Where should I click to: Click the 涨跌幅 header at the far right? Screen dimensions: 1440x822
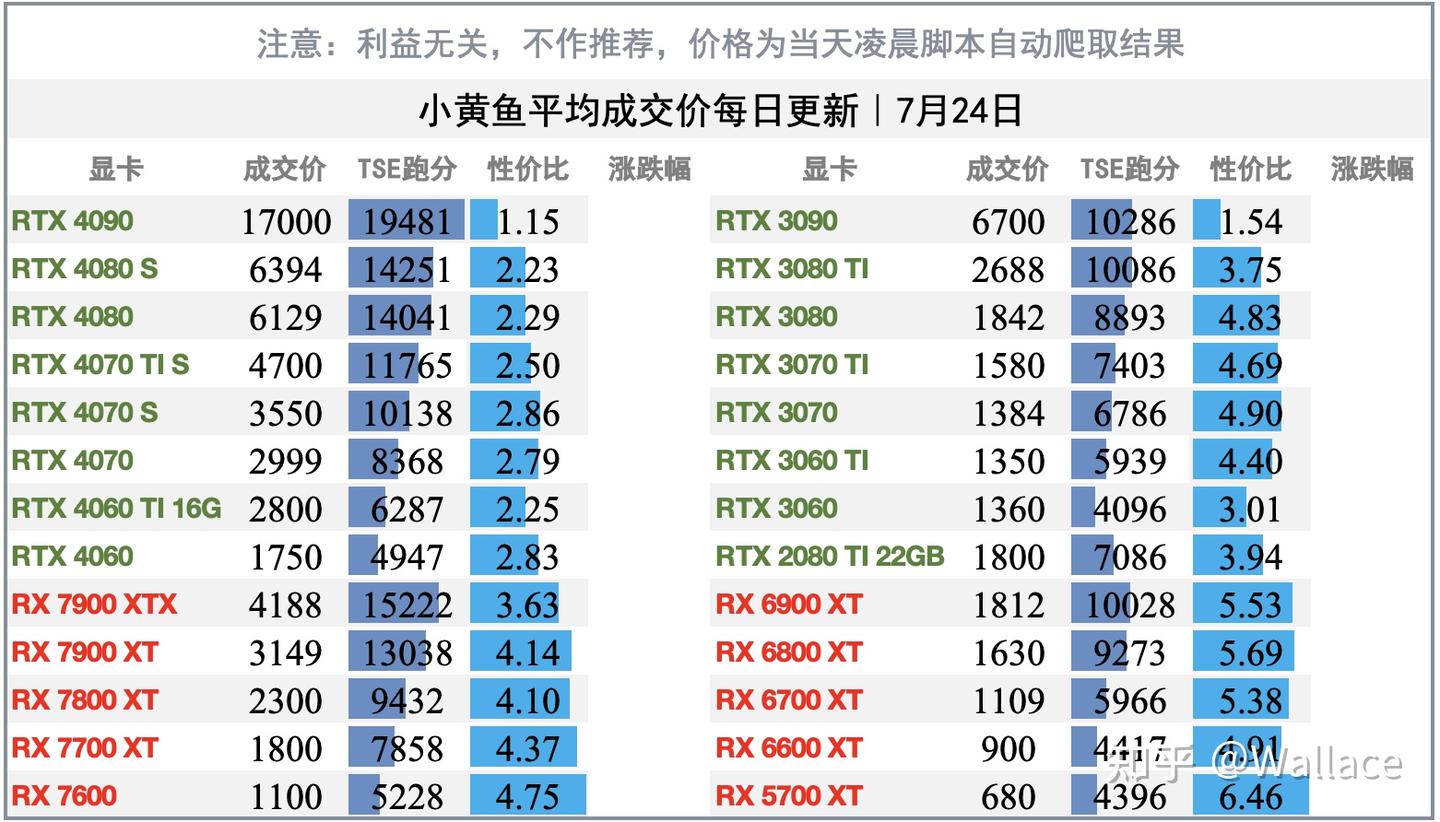1372,169
